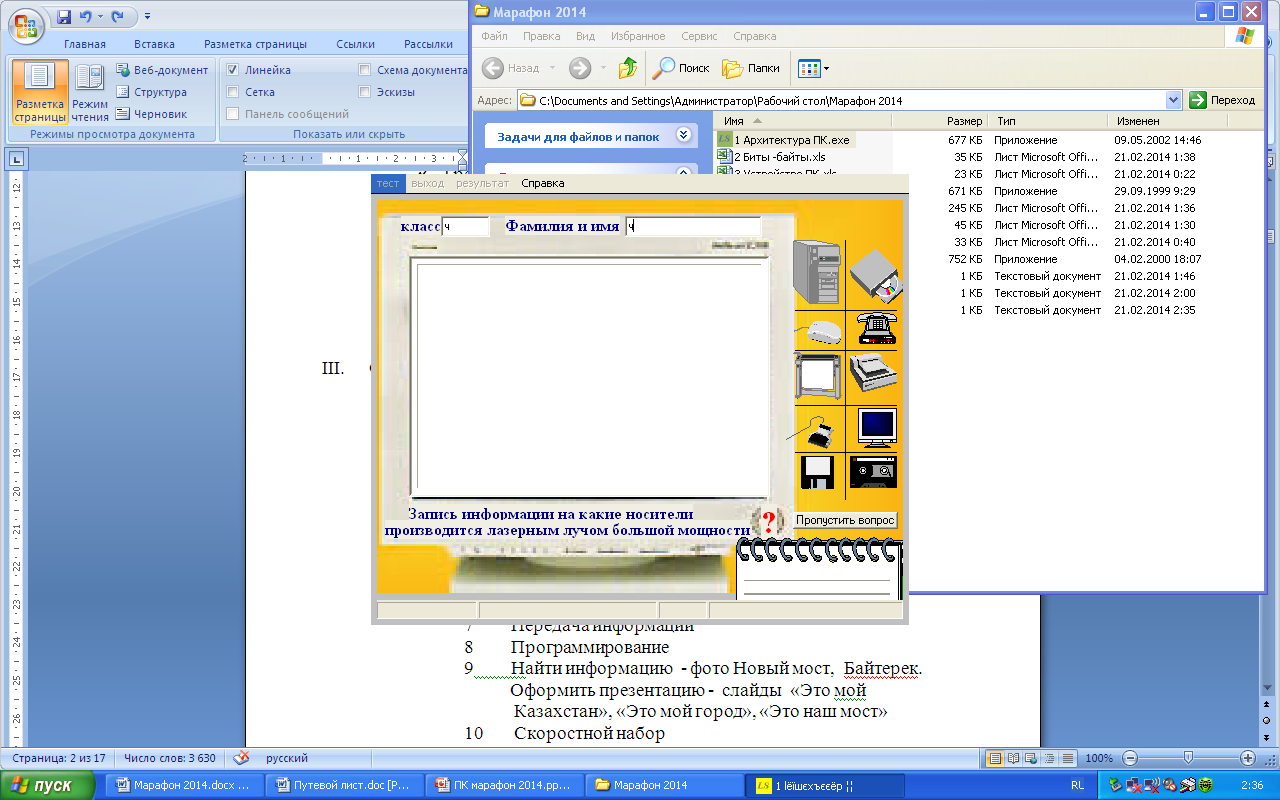Click zoom out minus button in Word

click(x=1129, y=758)
